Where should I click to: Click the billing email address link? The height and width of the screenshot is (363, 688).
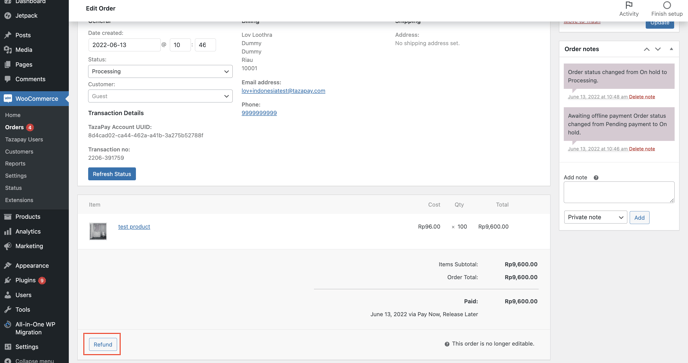pos(283,91)
